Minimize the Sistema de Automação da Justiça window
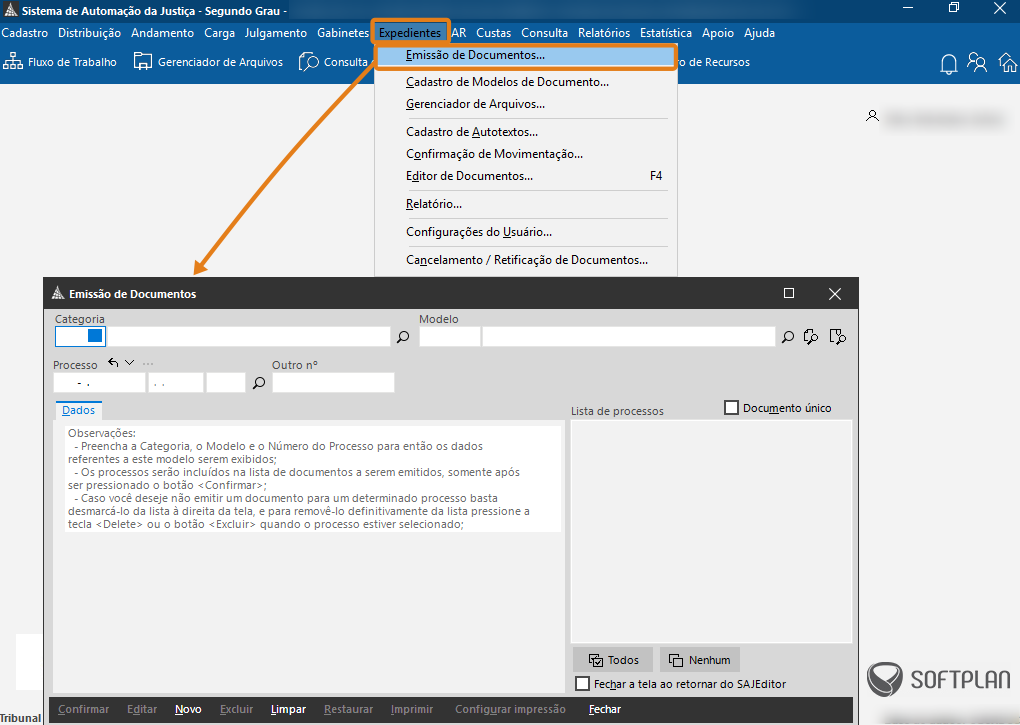This screenshot has height=725, width=1020. (x=909, y=8)
